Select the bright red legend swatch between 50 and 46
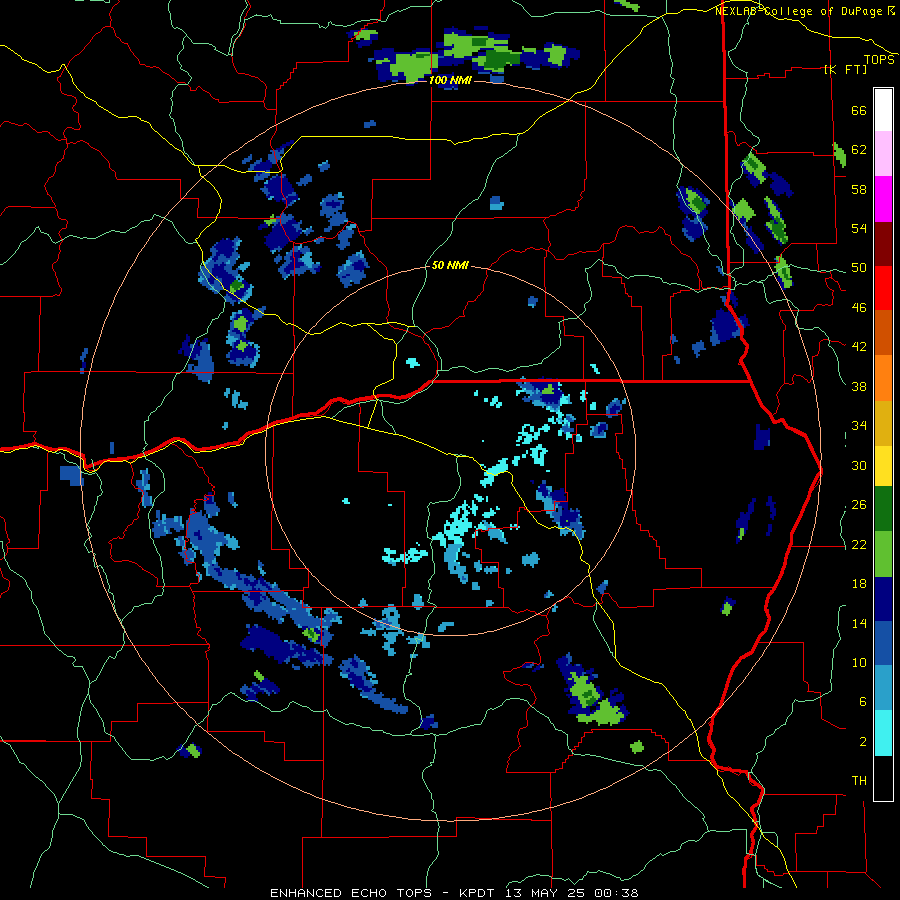The width and height of the screenshot is (900, 900). [x=883, y=288]
